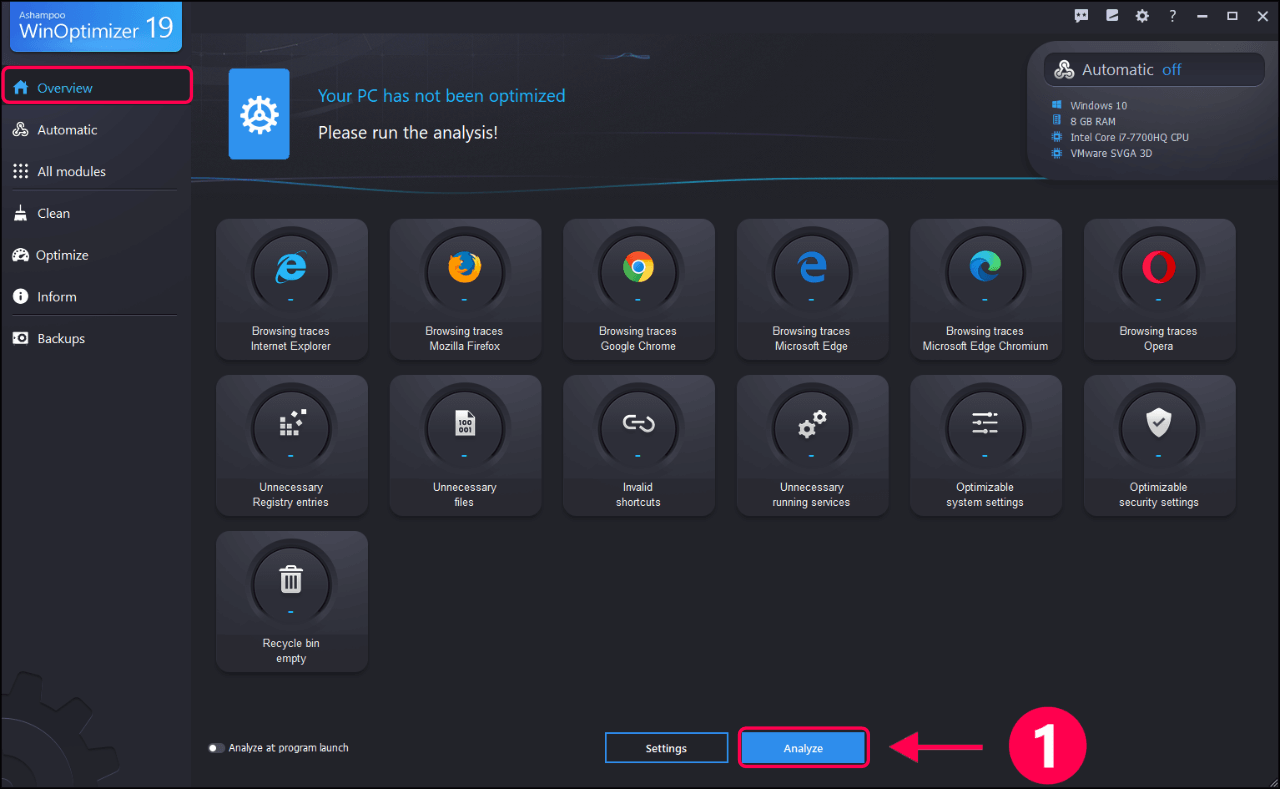Open the Invalid shortcuts tile
The height and width of the screenshot is (789, 1280).
coord(638,445)
